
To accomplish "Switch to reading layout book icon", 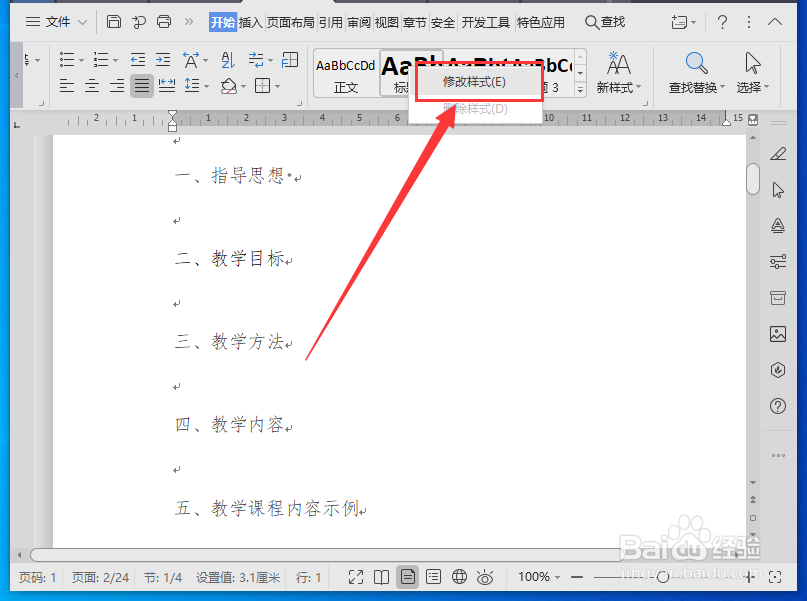I will point(381,577).
